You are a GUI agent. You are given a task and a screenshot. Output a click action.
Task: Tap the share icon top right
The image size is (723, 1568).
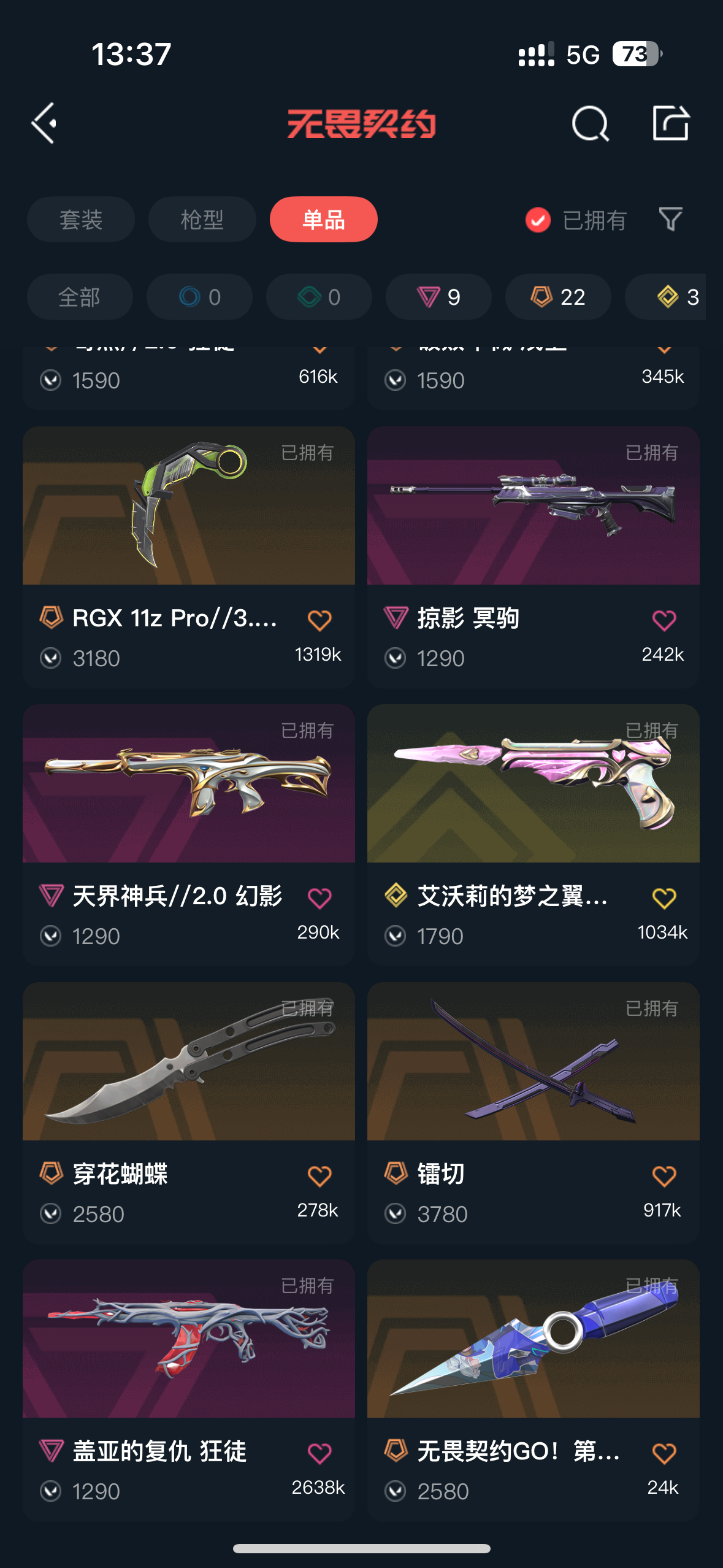pyautogui.click(x=671, y=123)
